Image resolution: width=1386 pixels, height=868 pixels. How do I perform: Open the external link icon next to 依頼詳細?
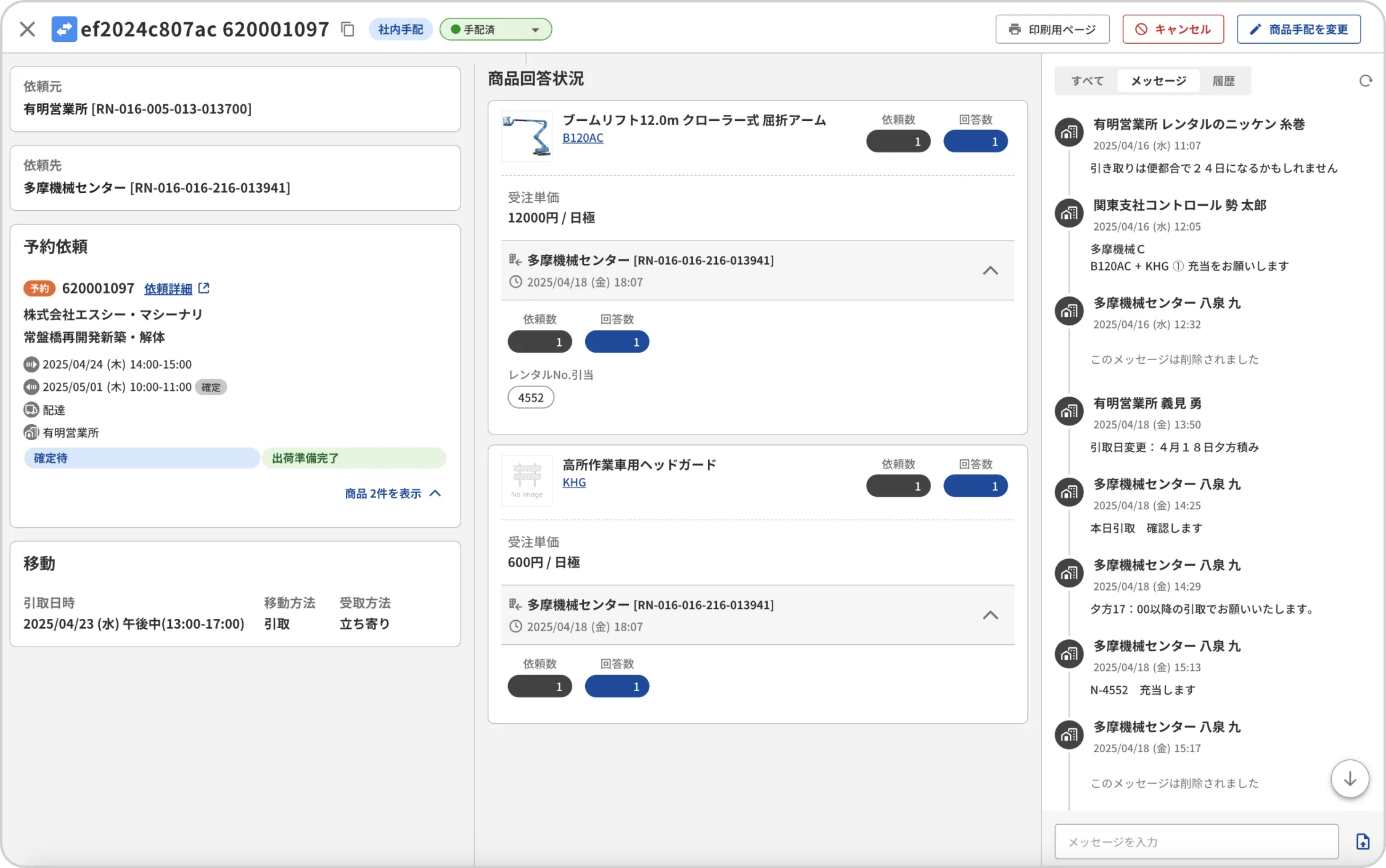204,288
